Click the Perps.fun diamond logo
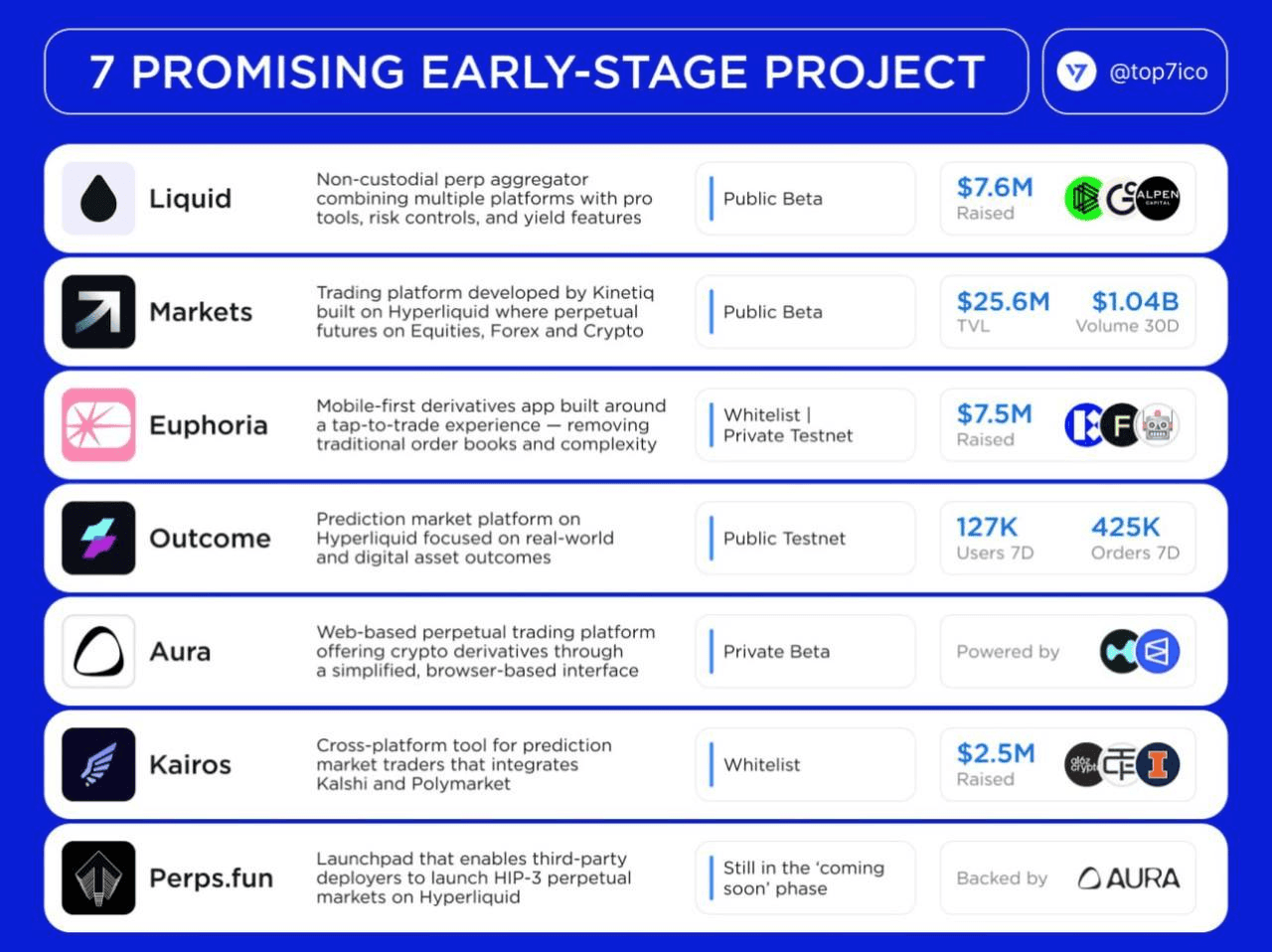The height and width of the screenshot is (952, 1272). (98, 878)
